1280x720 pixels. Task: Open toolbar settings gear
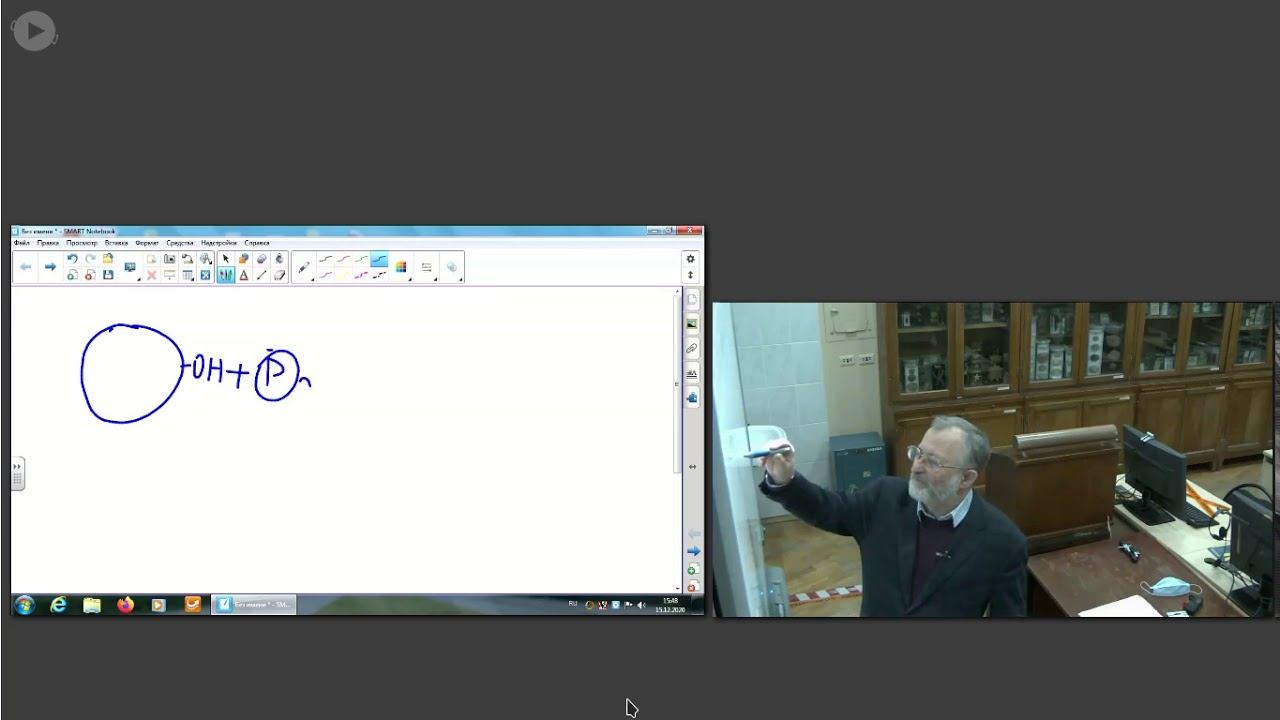[x=690, y=259]
